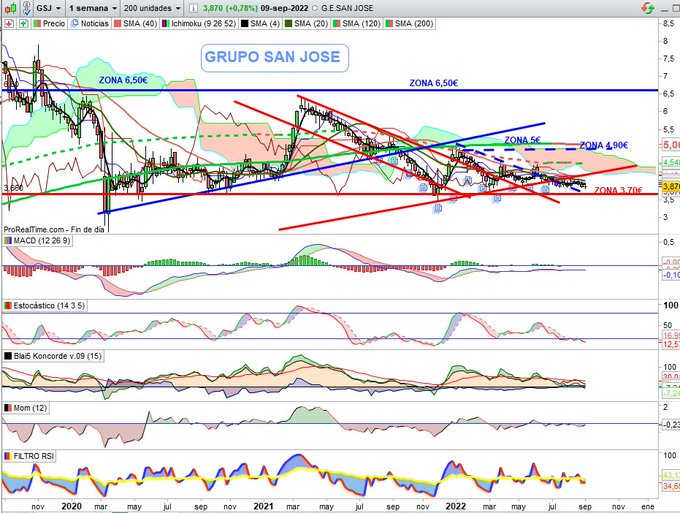Image resolution: width=680 pixels, height=513 pixels.
Task: Open the Blai5 Koncorde v.09 (15) label
Action: [x=53, y=356]
